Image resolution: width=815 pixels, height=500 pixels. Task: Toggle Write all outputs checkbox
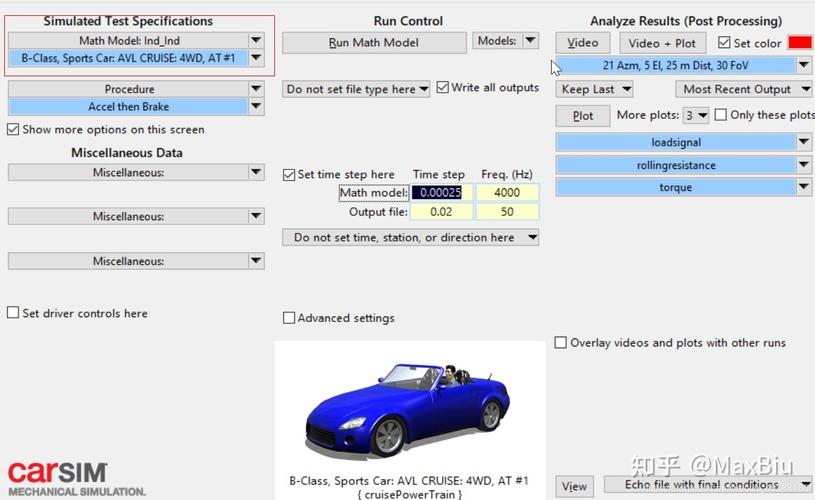(443, 88)
